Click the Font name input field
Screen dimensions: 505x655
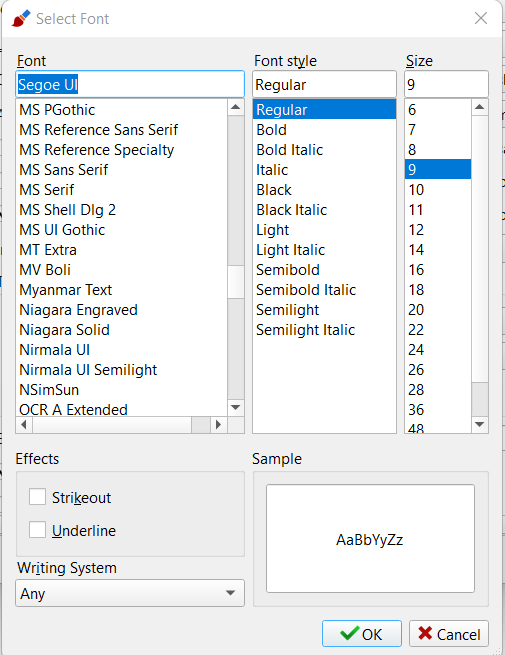pos(130,84)
